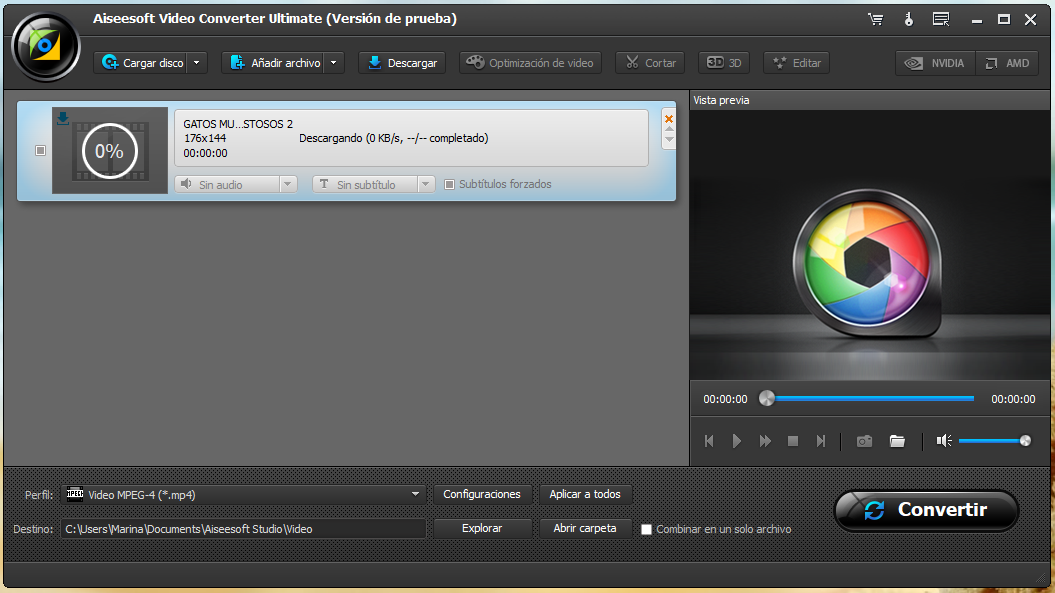This screenshot has height=593, width=1055.
Task: Expand the Añadir archivo dropdown arrow
Action: click(334, 63)
